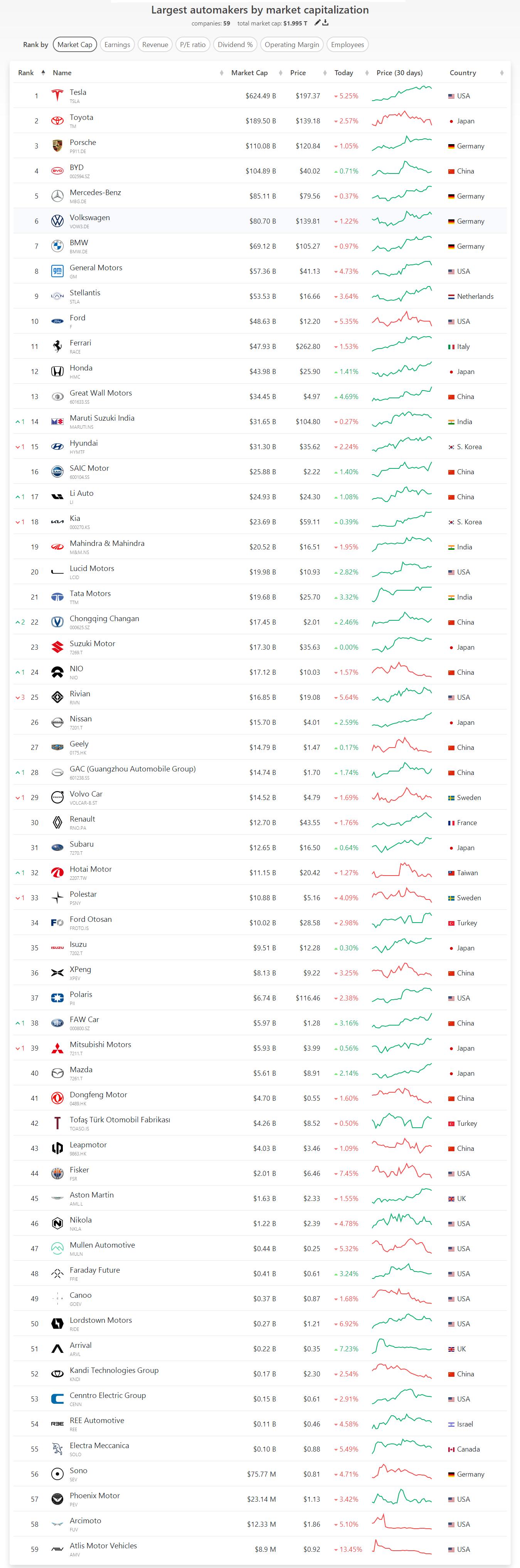Rank companies by Revenue
520x1568 pixels.
[x=155, y=44]
